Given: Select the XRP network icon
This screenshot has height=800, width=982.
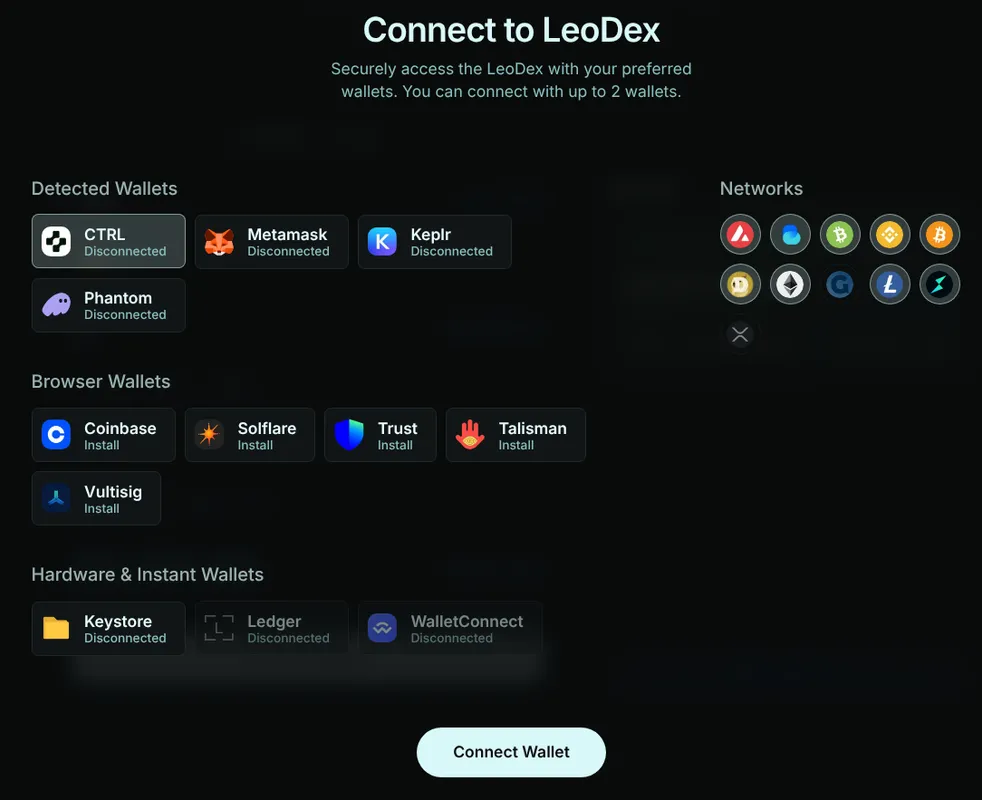Looking at the screenshot, I should pos(740,335).
